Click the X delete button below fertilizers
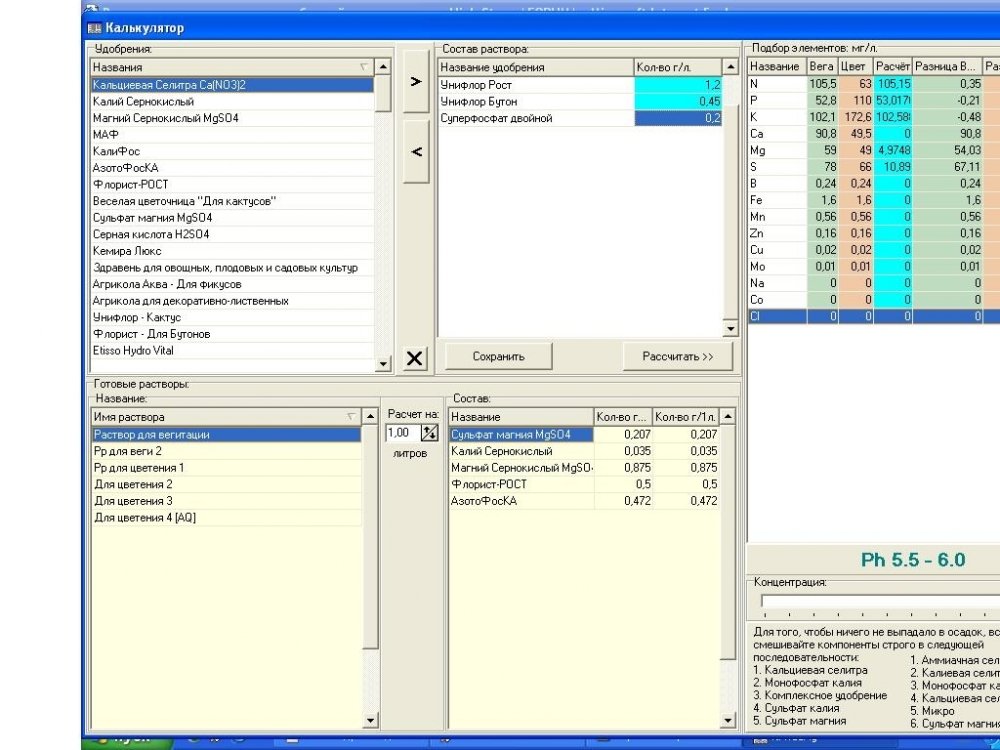Image resolution: width=1000 pixels, height=750 pixels. [415, 358]
